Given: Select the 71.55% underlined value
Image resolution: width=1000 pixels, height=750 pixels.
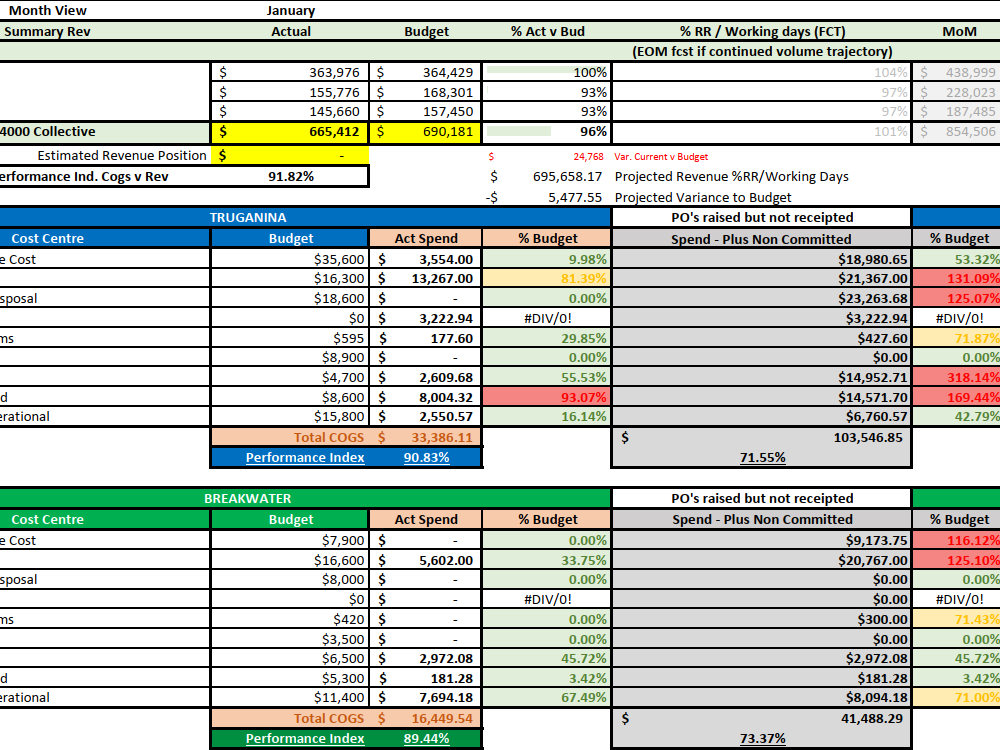Looking at the screenshot, I should [762, 457].
